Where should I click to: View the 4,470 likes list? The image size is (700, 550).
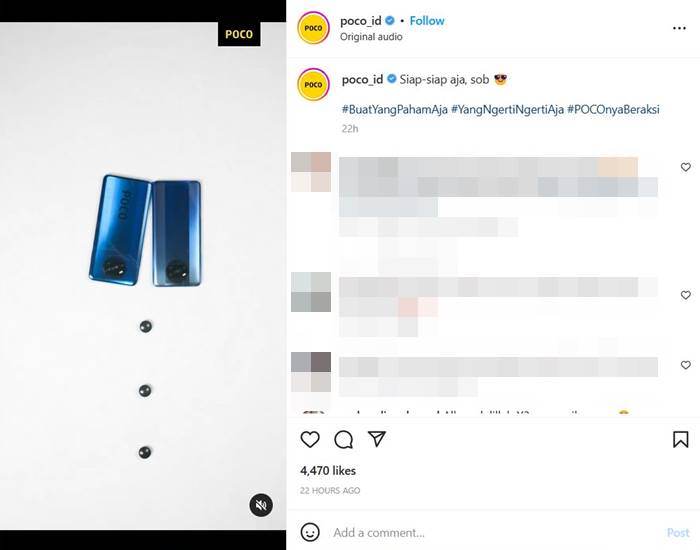click(328, 470)
